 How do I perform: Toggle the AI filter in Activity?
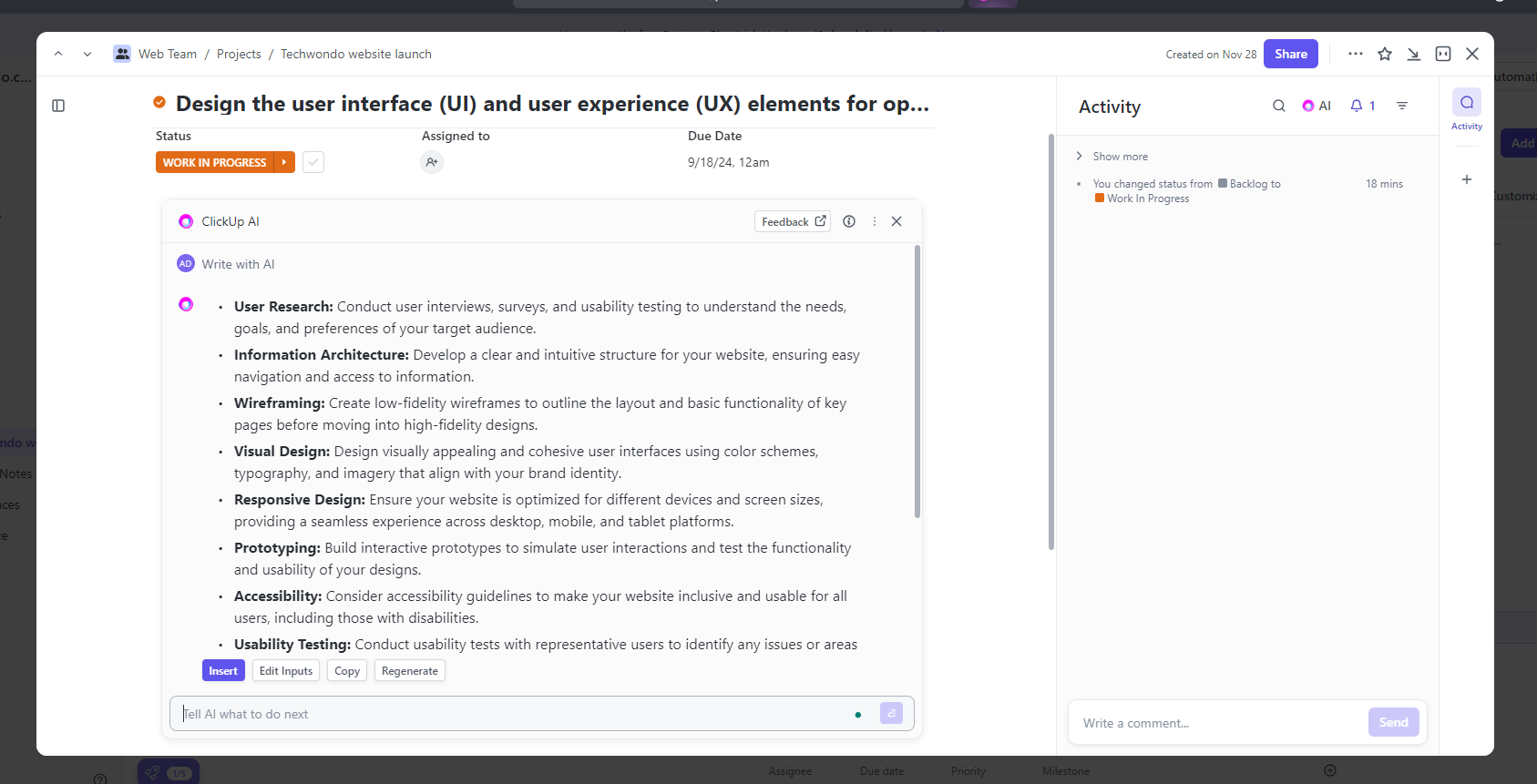(x=1317, y=106)
